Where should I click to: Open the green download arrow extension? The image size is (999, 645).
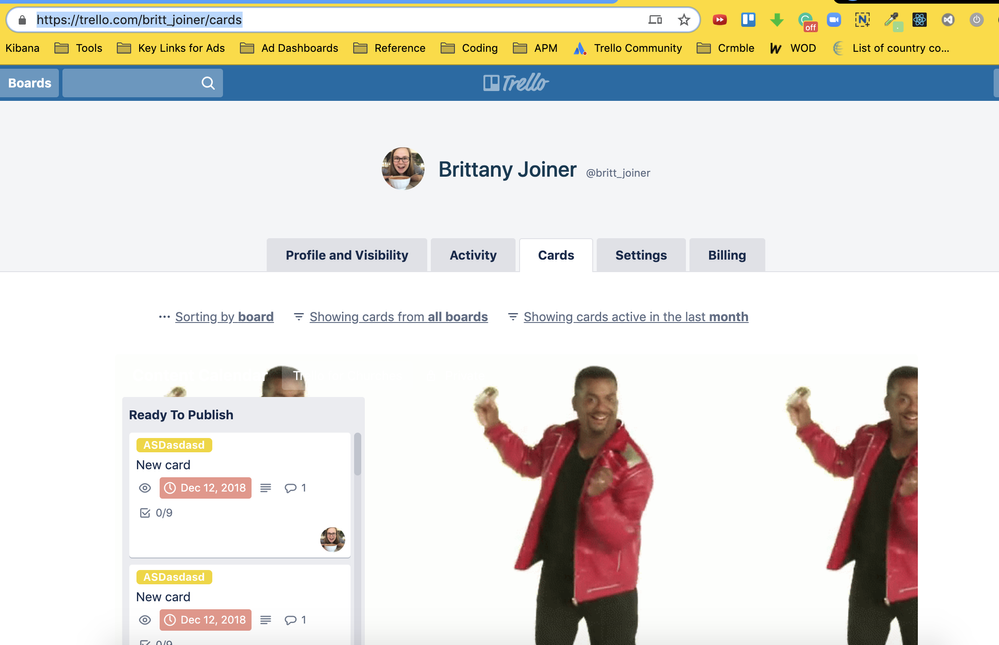pos(777,20)
